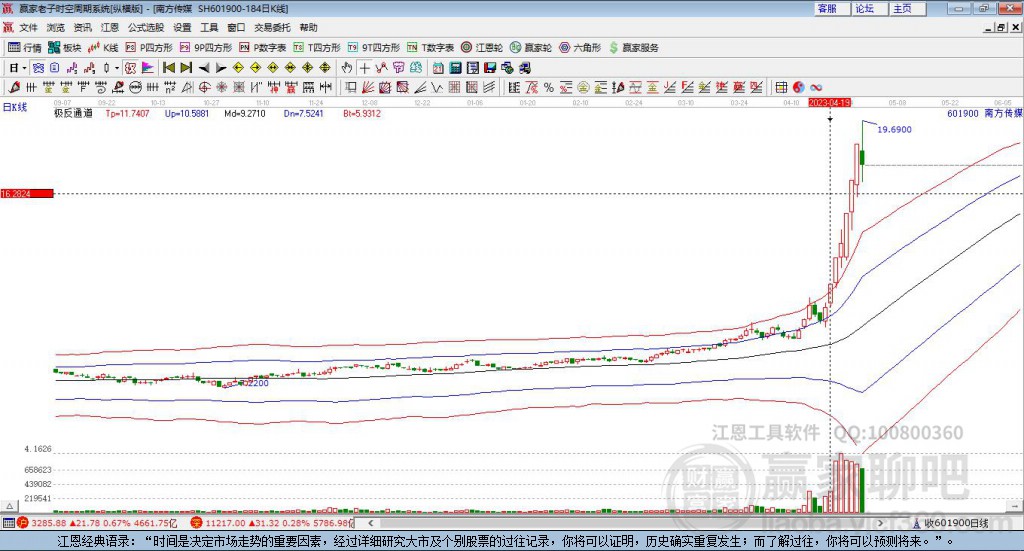
Task: Click the red-blue yin-yang icon
Action: coord(798,87)
